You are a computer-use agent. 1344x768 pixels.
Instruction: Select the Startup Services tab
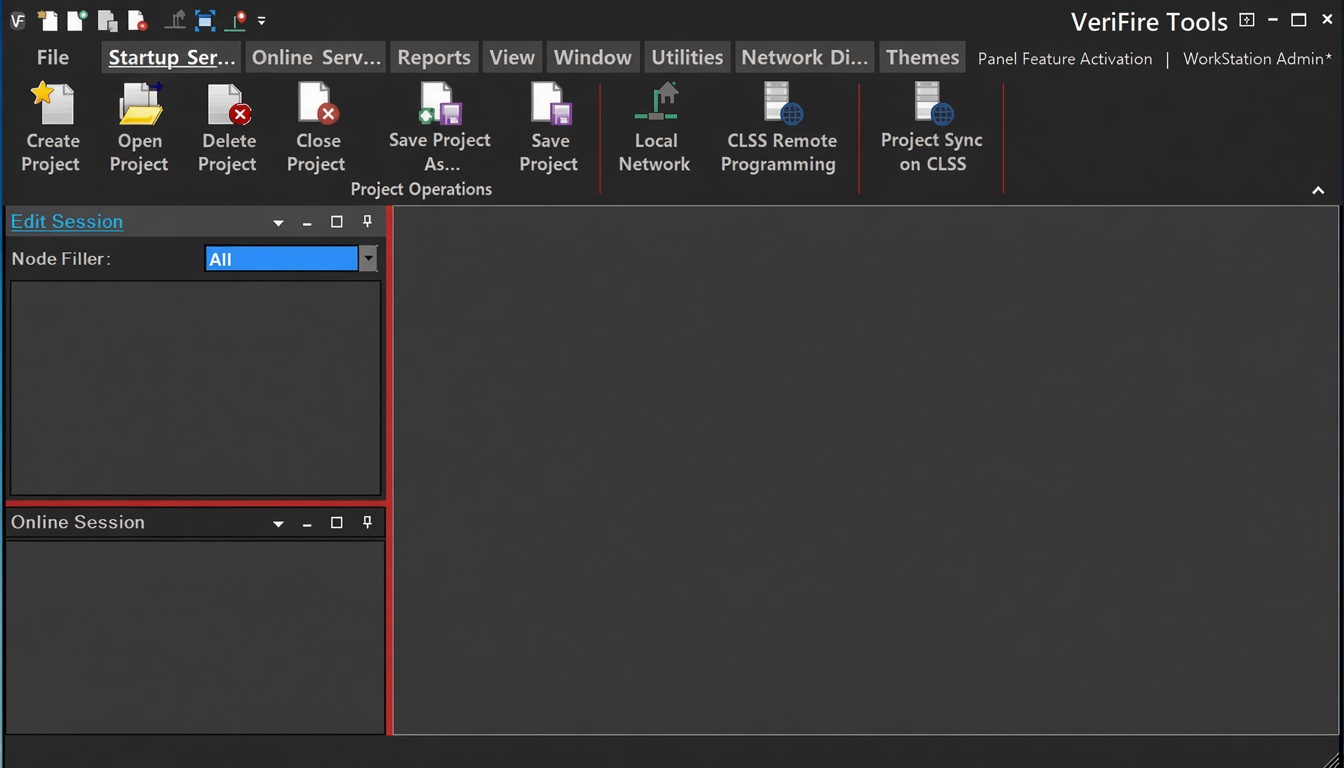[172, 58]
